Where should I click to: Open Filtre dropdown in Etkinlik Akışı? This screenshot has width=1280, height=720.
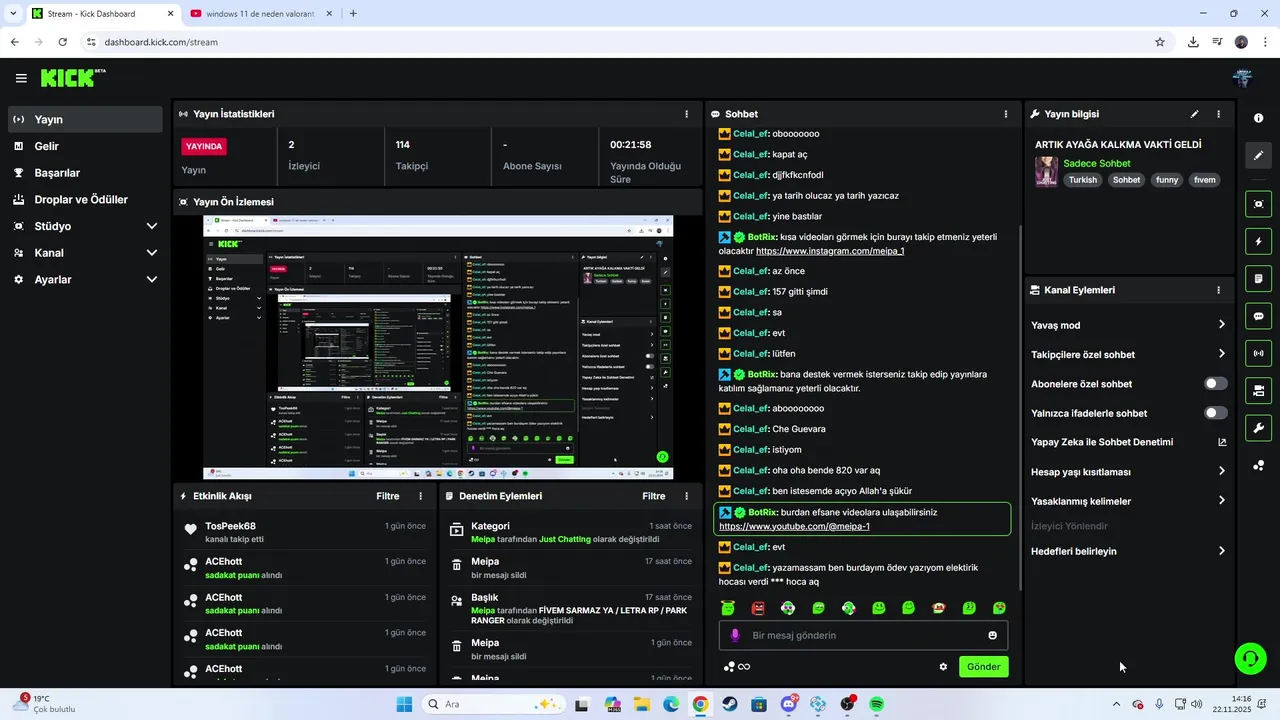(388, 496)
